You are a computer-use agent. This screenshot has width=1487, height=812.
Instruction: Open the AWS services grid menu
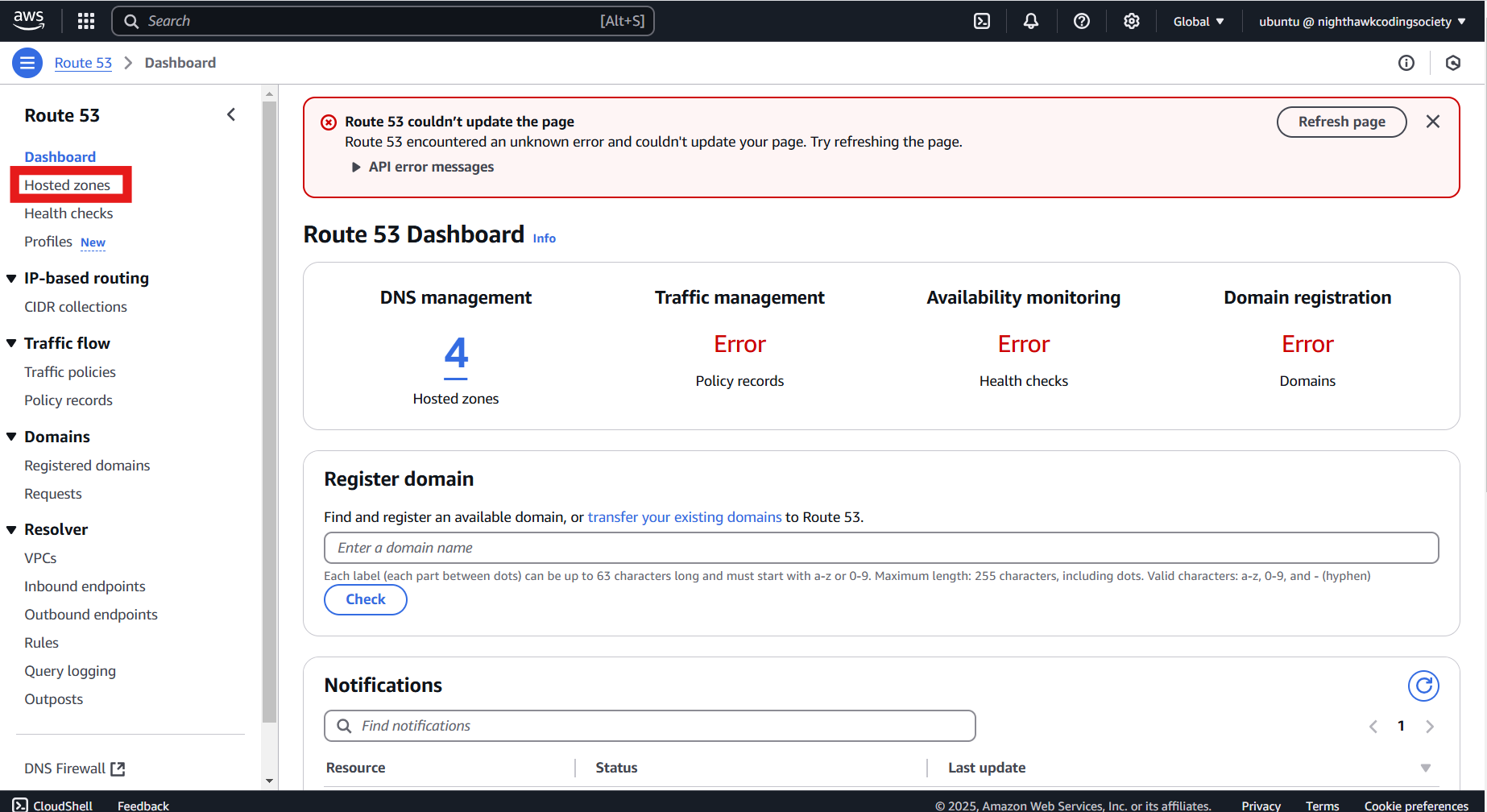(x=86, y=21)
